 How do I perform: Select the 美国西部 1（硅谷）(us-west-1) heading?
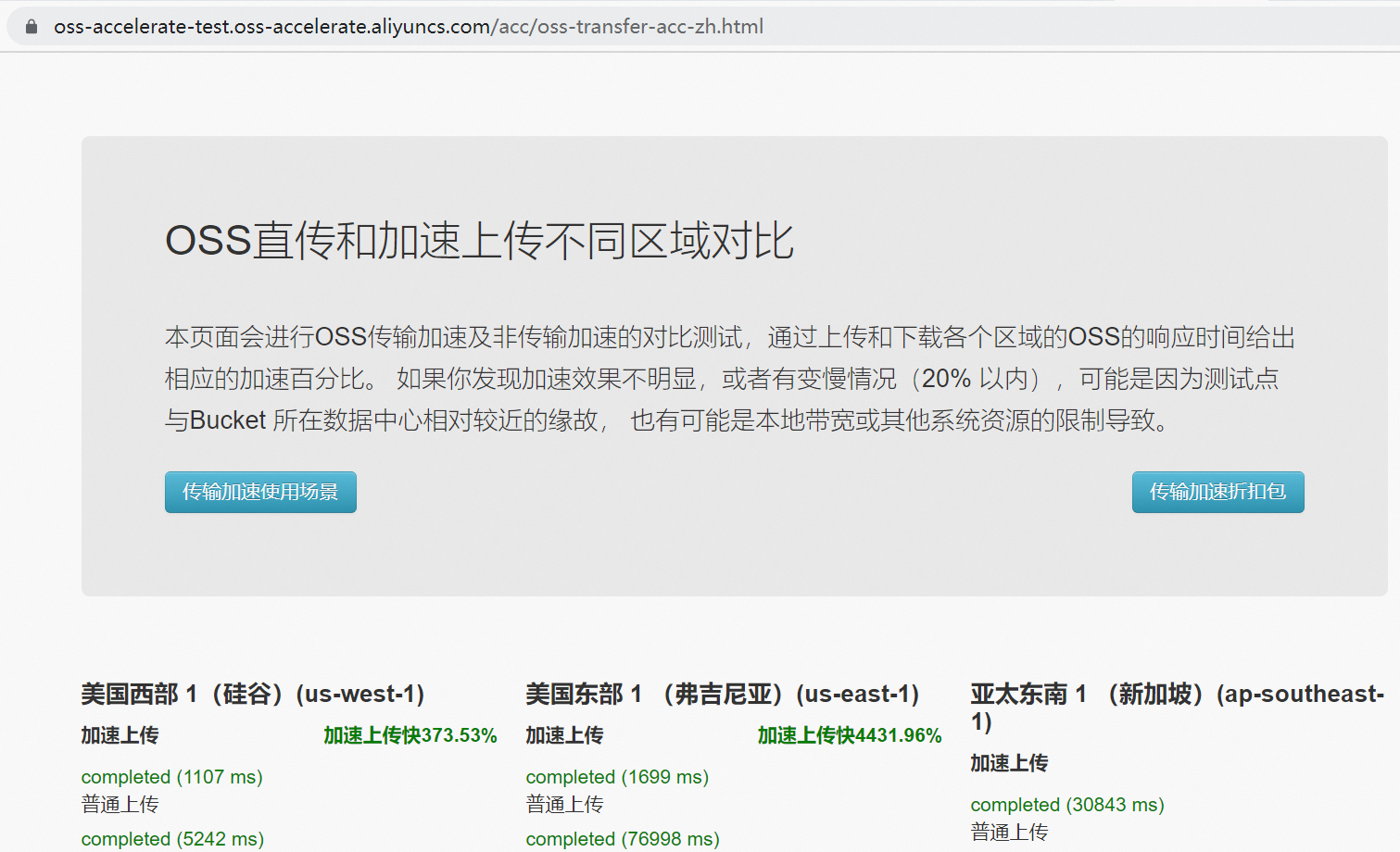coord(252,694)
